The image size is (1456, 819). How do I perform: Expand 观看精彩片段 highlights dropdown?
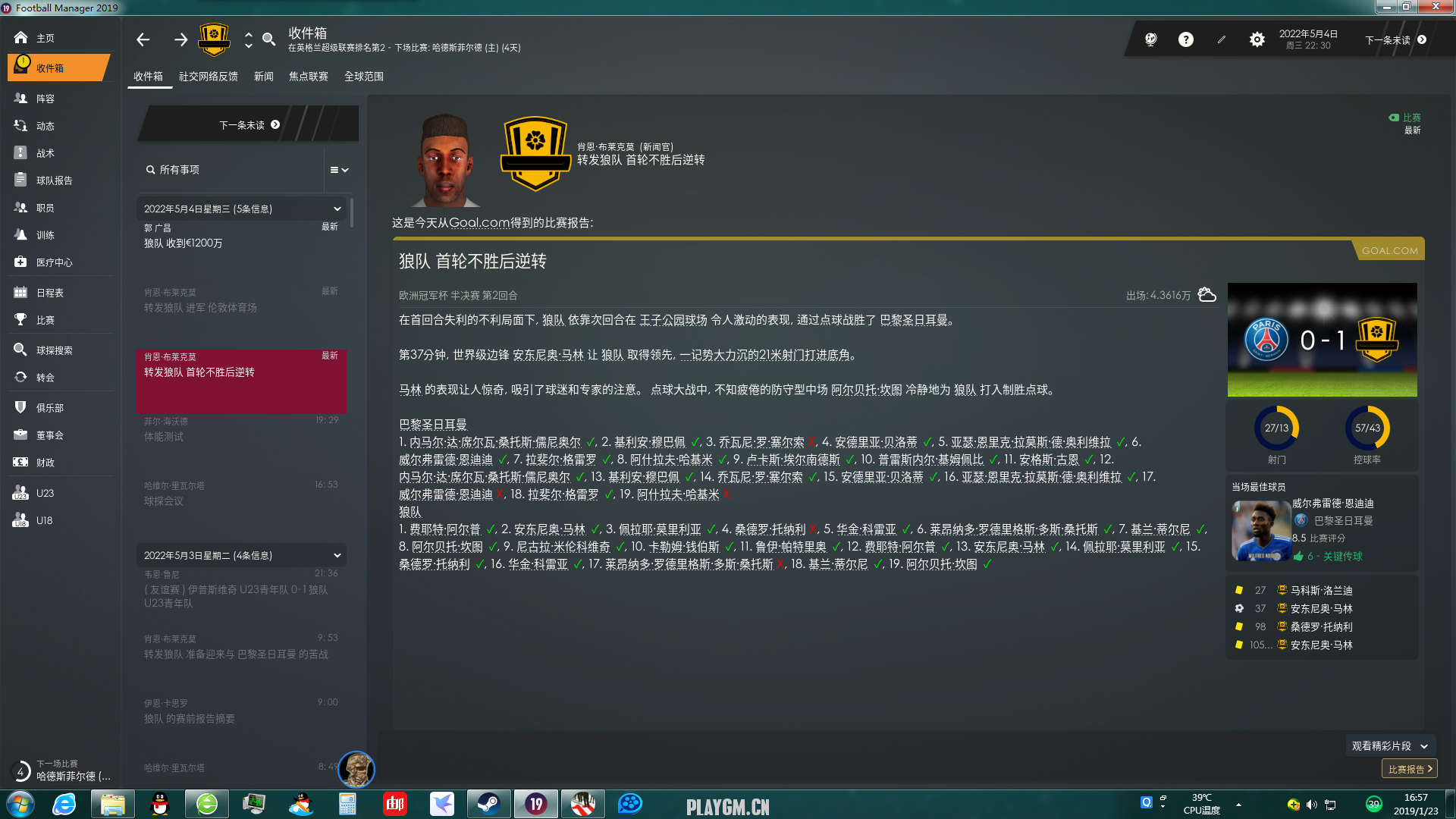tap(1390, 746)
